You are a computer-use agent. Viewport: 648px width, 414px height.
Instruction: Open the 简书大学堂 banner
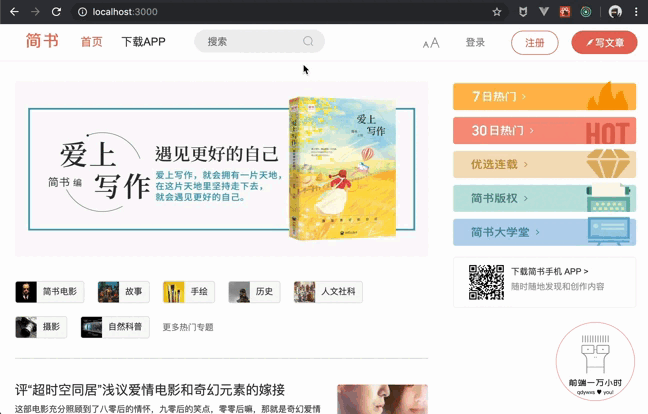coord(544,232)
